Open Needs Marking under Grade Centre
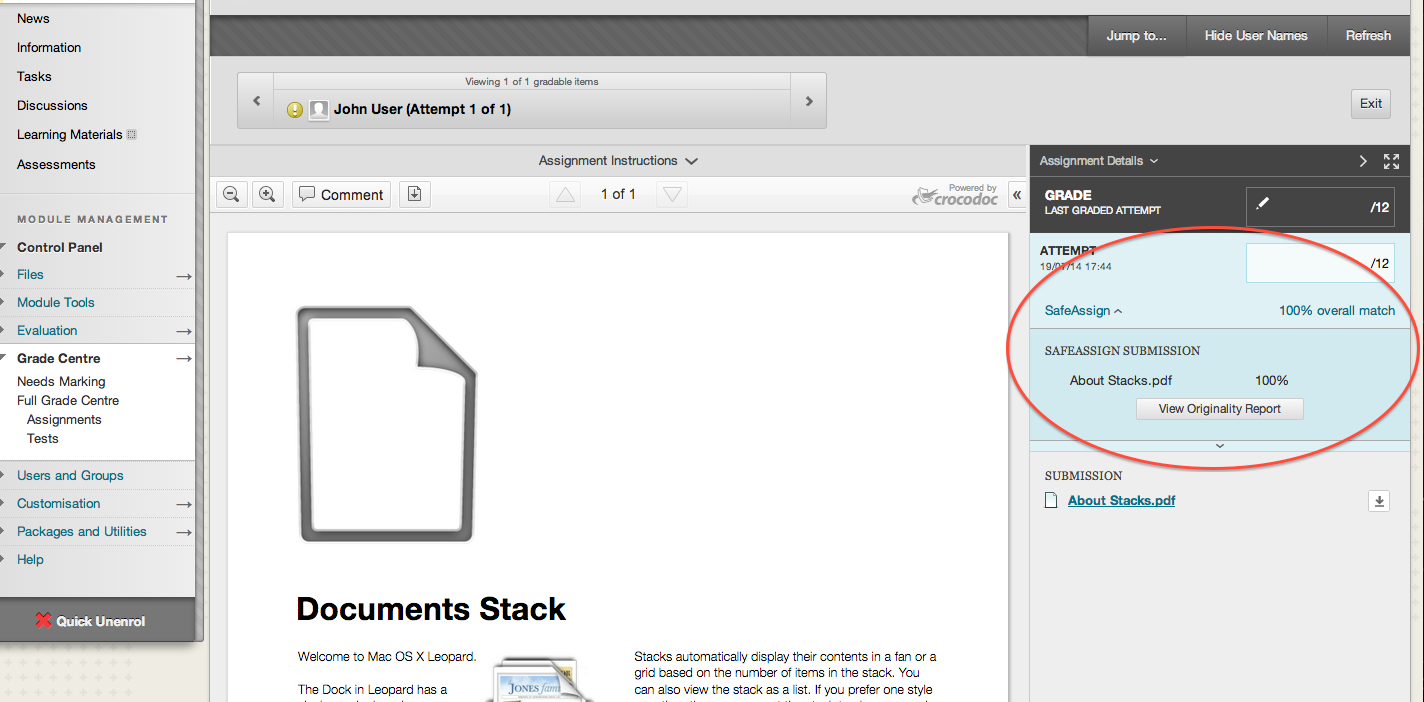 [61, 381]
